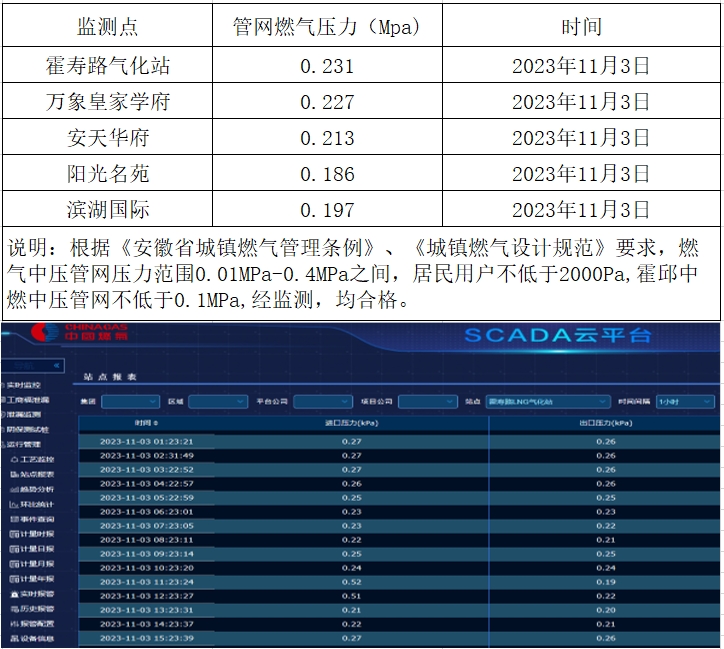Change the 时间间隔 interval dropdown
The height and width of the screenshot is (649, 724).
pos(683,402)
